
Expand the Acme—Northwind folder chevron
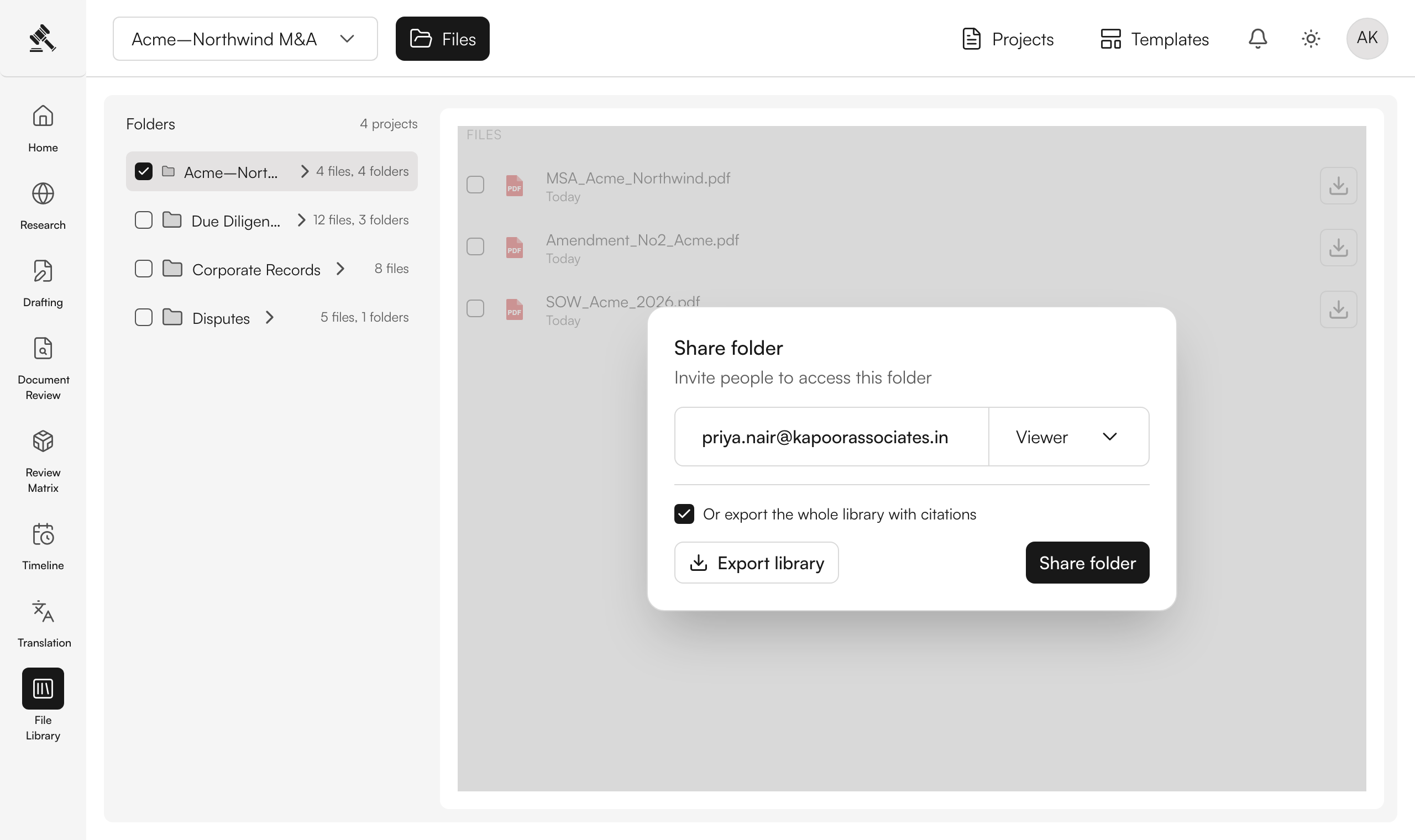coord(305,171)
